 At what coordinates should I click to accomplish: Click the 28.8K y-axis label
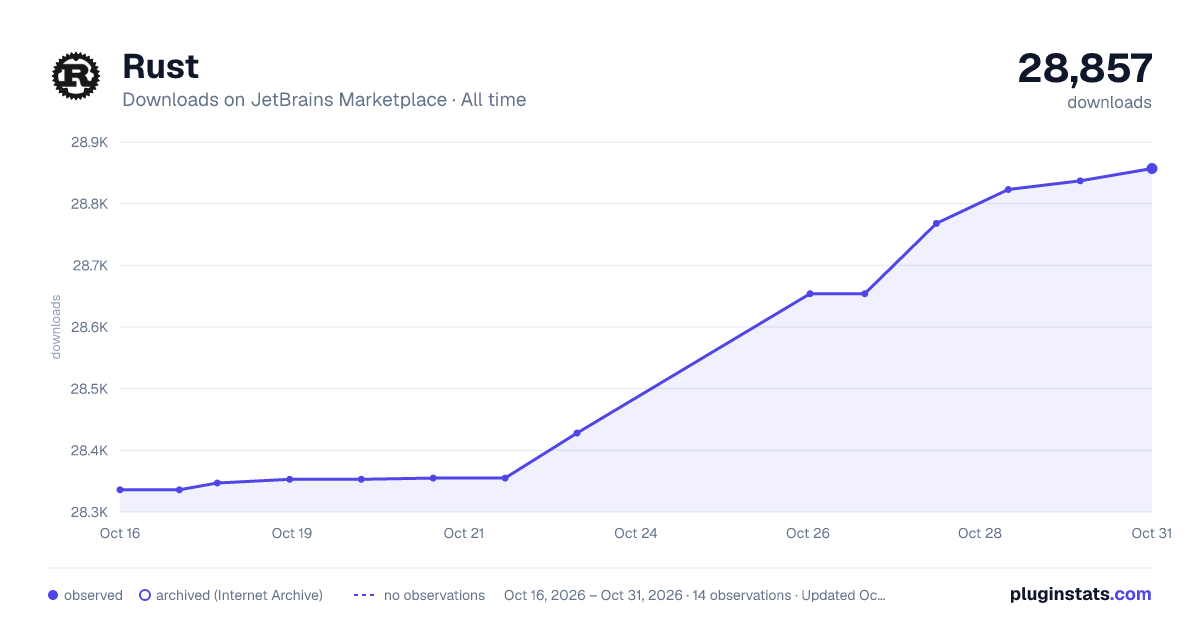click(89, 204)
